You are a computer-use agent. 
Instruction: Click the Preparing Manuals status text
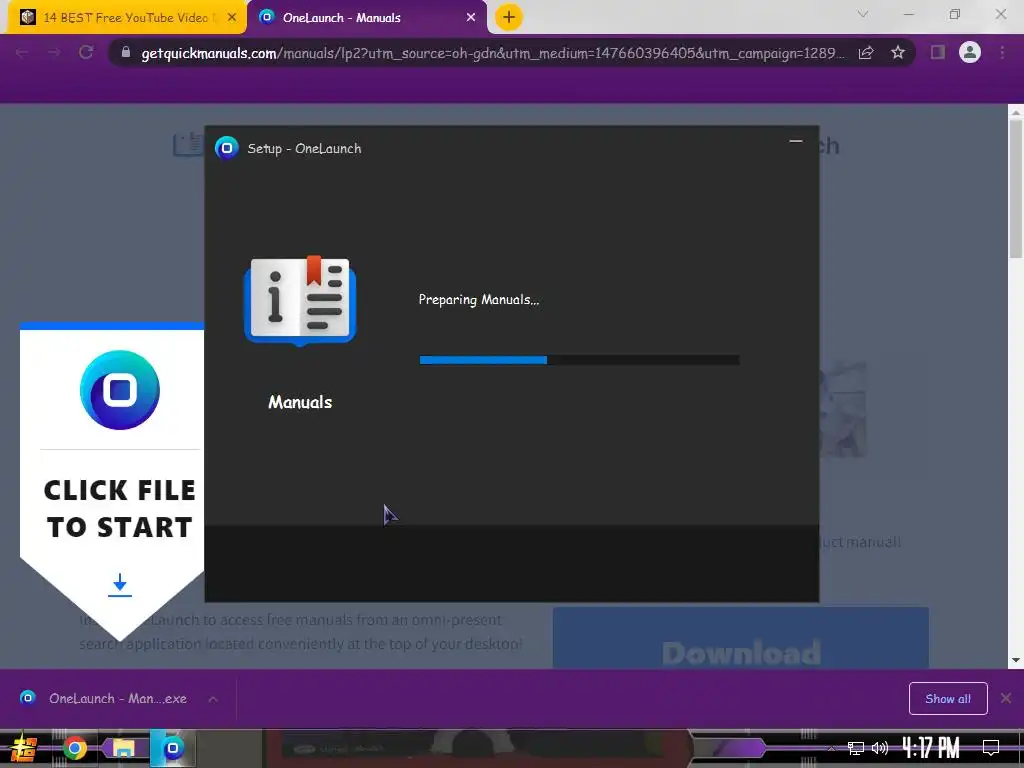coord(479,300)
